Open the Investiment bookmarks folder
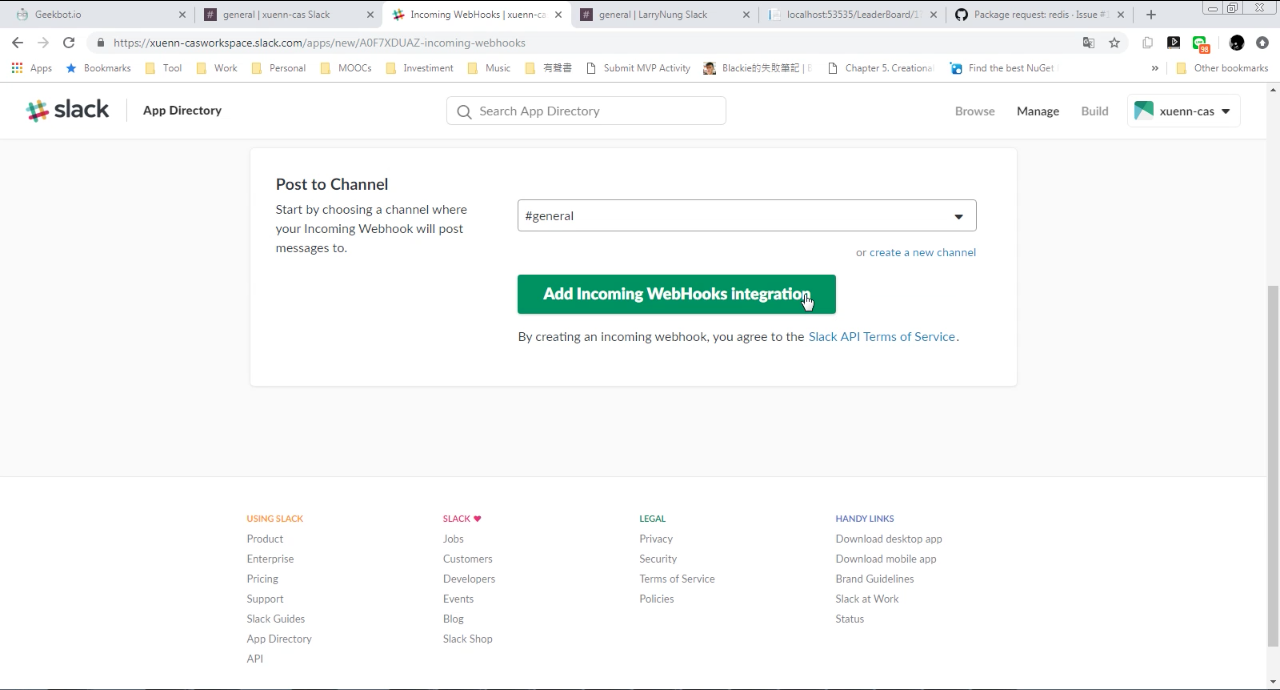 (419, 68)
